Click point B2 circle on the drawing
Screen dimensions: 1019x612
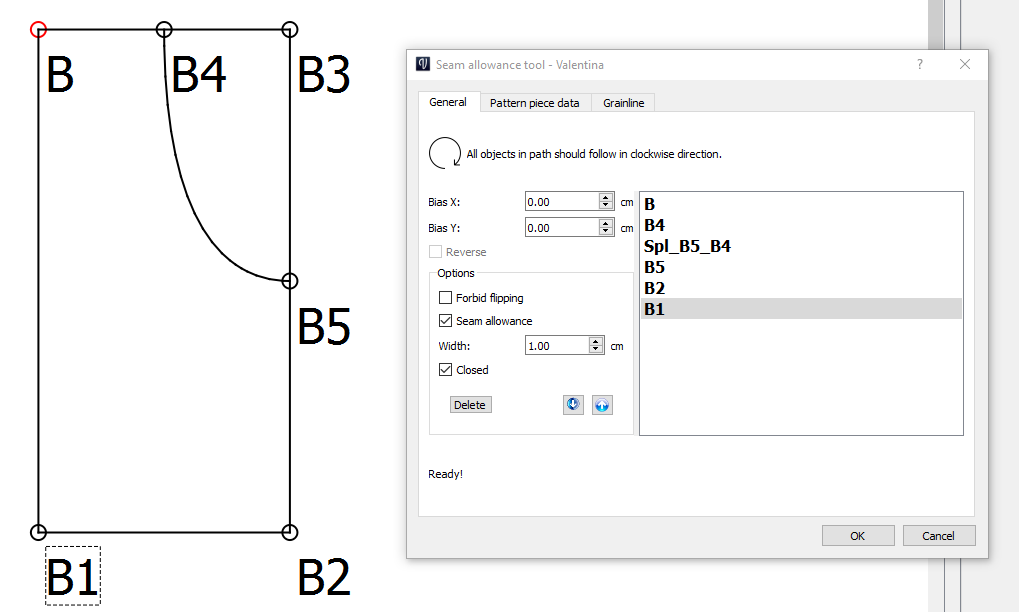(289, 532)
